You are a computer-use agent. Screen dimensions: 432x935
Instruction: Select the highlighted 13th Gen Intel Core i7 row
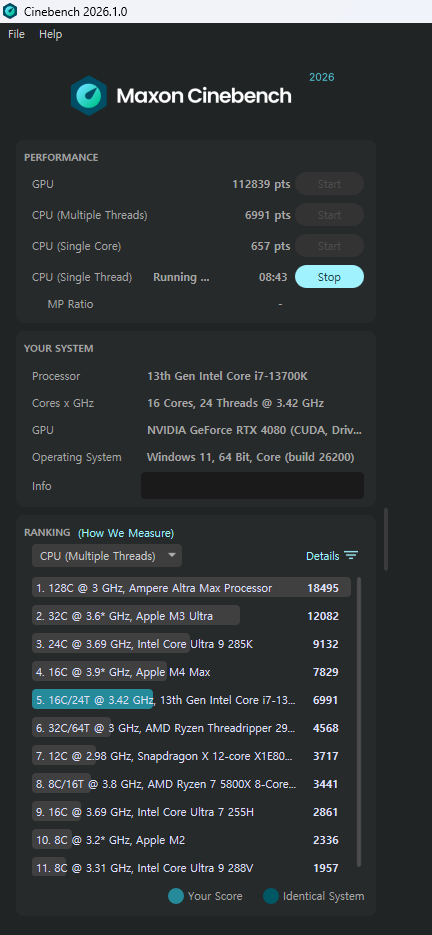191,700
